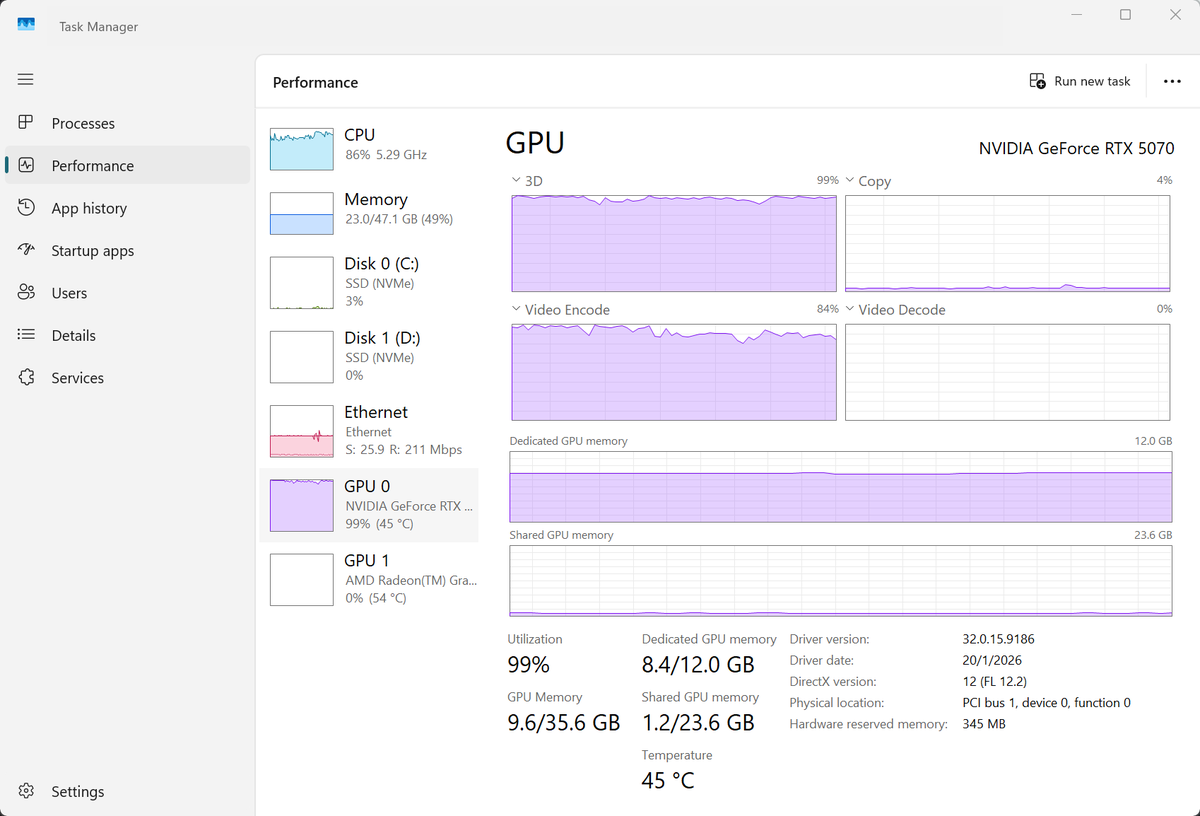Maximize the Task Manager window

(1125, 14)
